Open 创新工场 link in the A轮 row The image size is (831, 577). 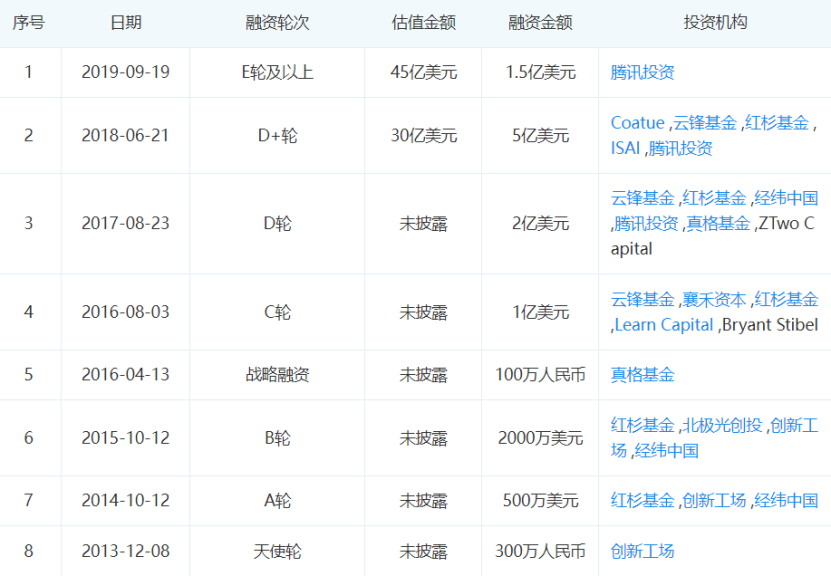714,501
